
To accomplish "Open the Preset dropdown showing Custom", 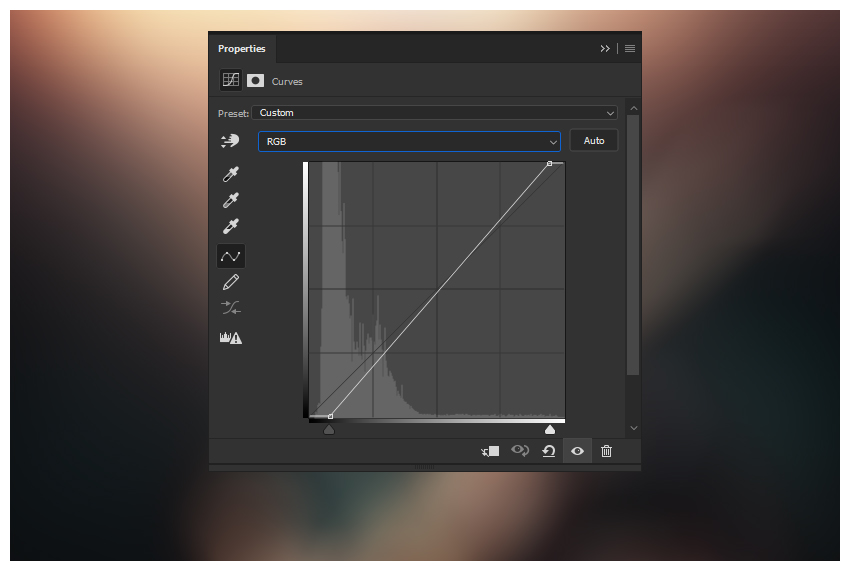I will (434, 113).
